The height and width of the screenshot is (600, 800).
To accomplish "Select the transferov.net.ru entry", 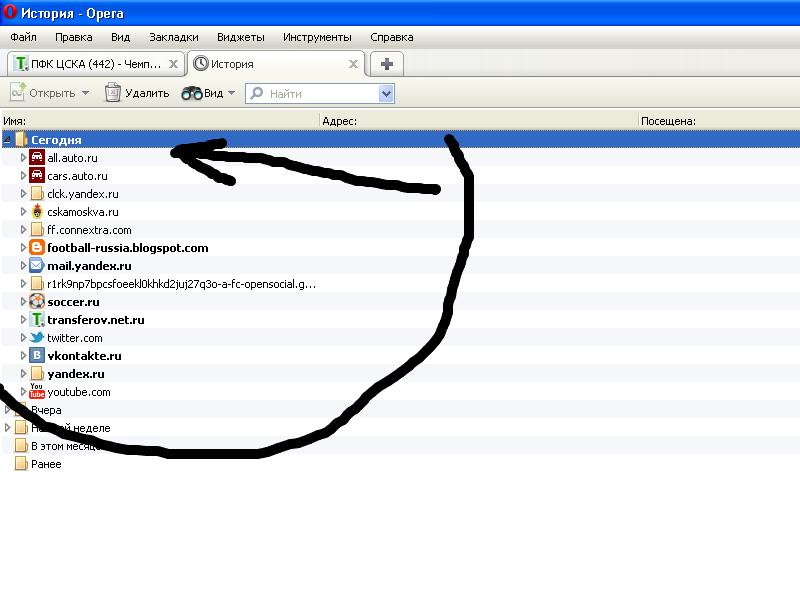I will tap(96, 320).
